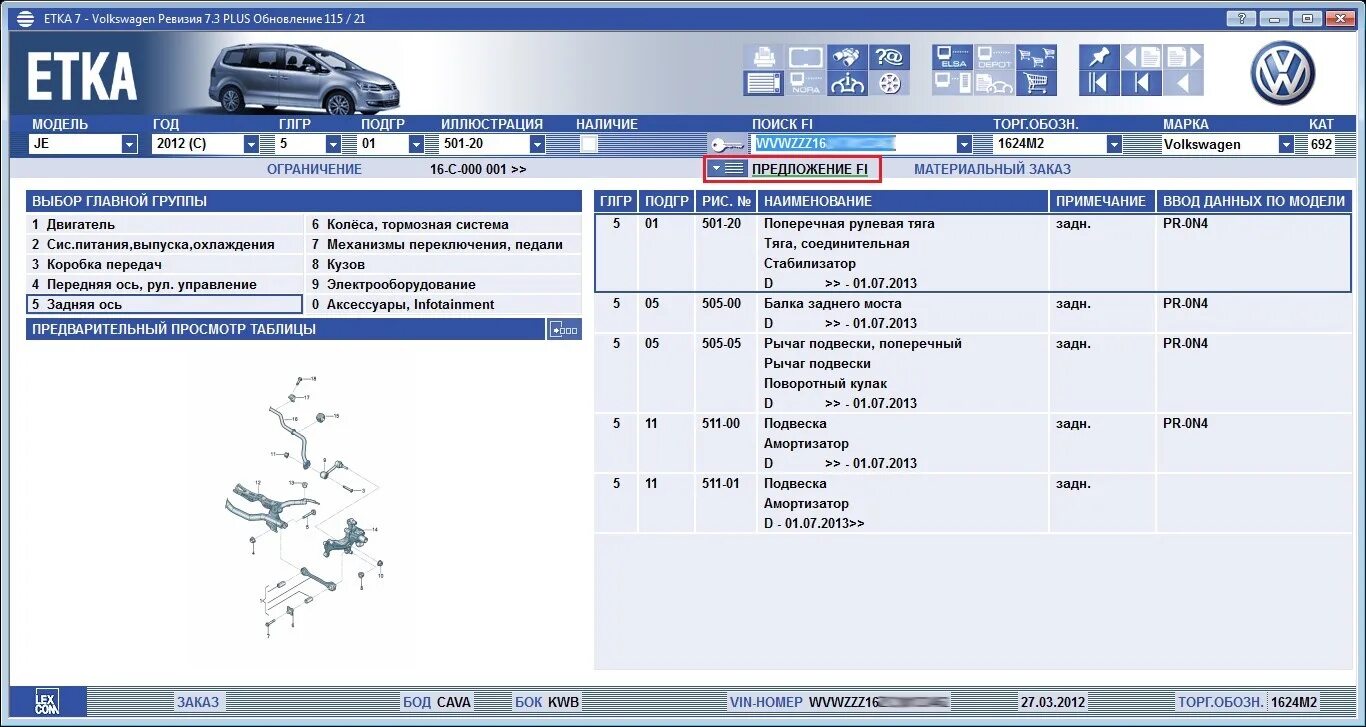The height and width of the screenshot is (727, 1366).
Task: Open МАТЕРИАЛЬНЫЙ ЗАКАЗ
Action: click(x=992, y=170)
